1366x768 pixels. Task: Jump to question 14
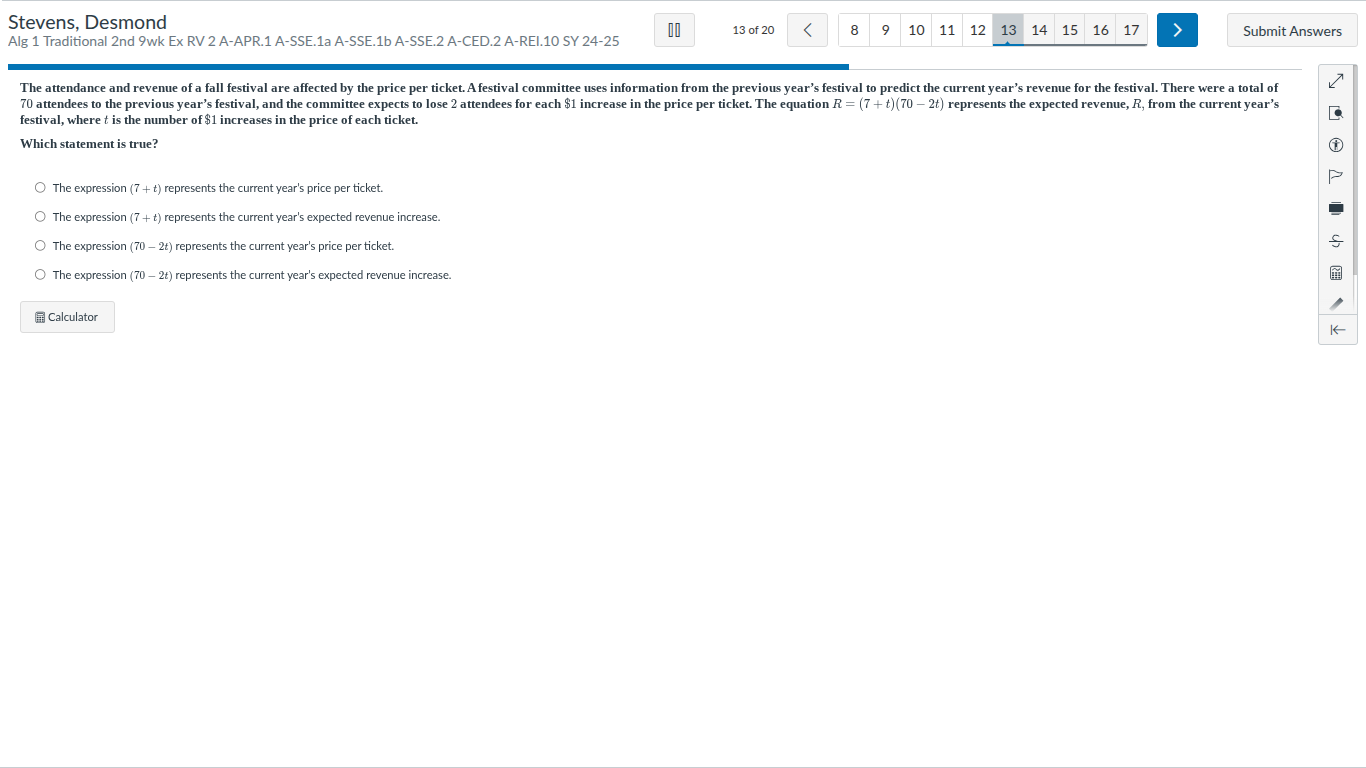1039,30
